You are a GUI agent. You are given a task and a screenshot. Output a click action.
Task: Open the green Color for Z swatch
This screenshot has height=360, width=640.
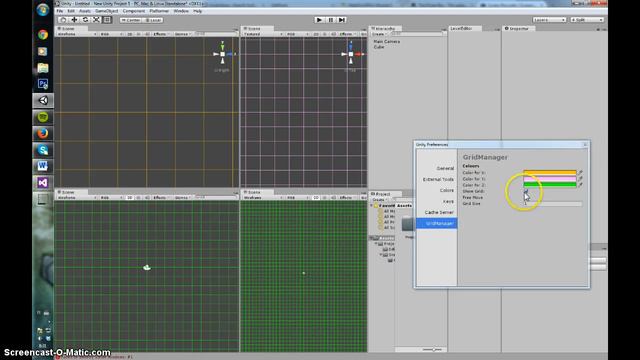[x=550, y=185]
